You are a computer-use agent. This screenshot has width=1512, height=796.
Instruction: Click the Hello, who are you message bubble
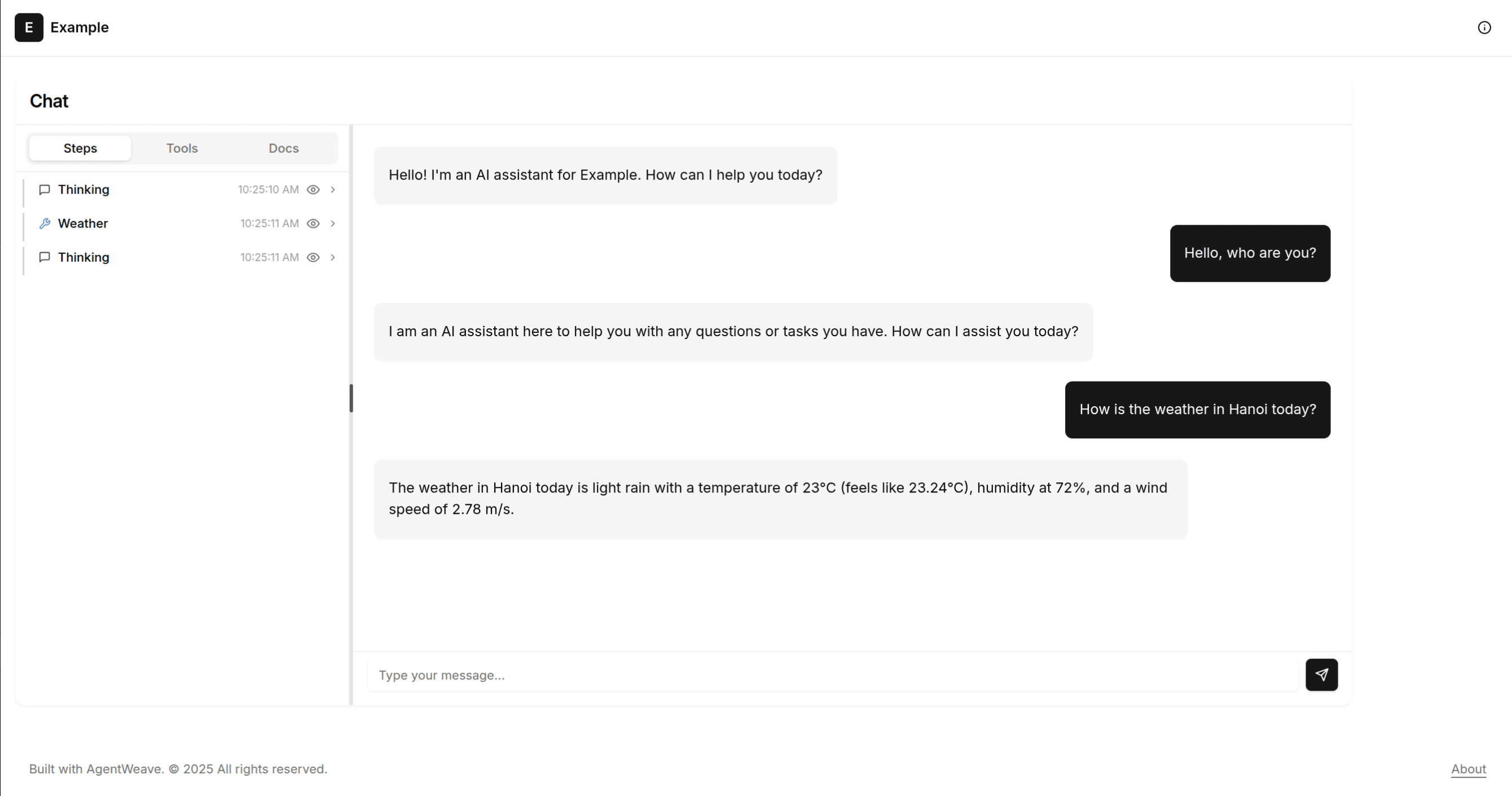coord(1250,253)
